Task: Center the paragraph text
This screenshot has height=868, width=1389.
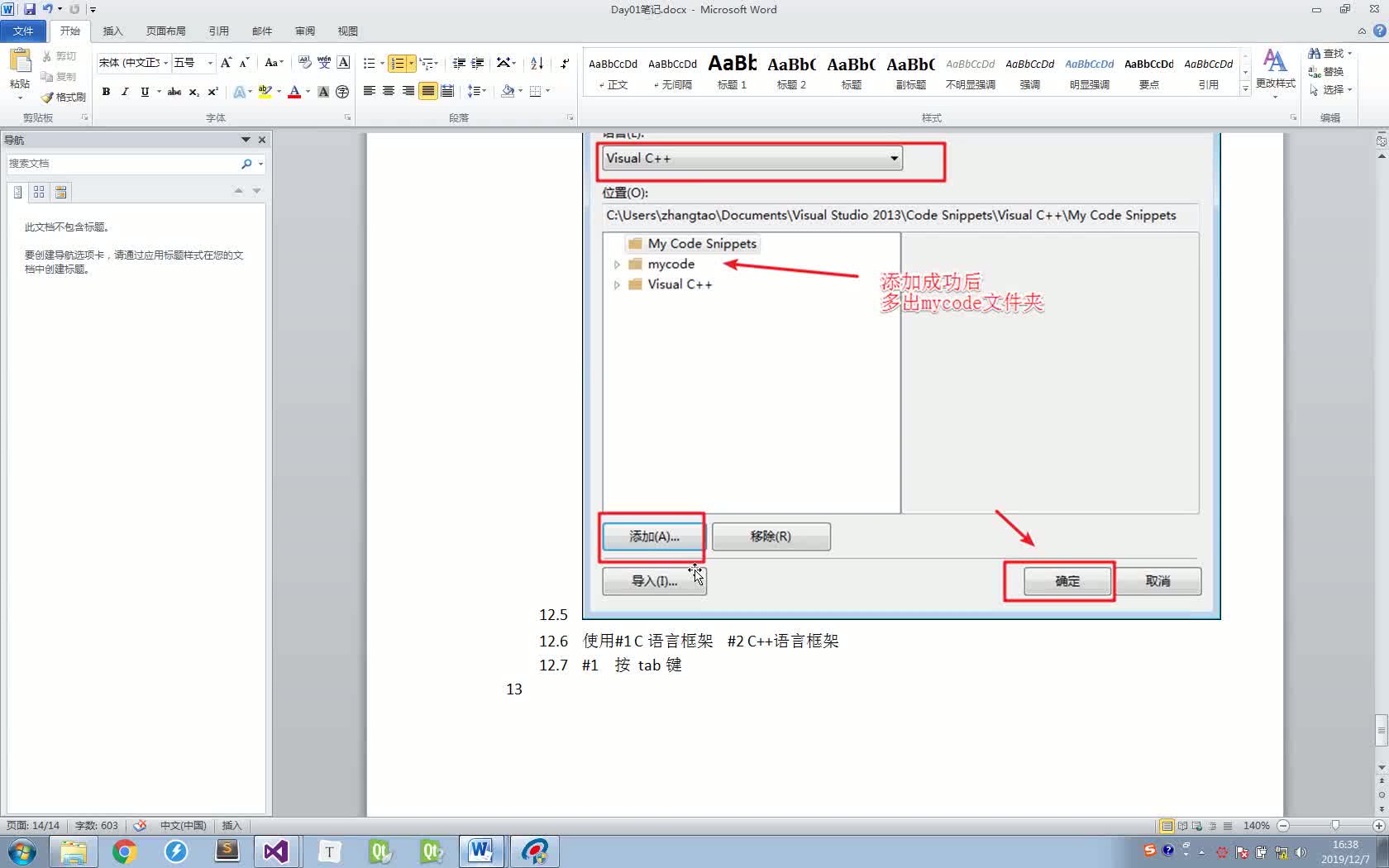Action: [x=389, y=91]
